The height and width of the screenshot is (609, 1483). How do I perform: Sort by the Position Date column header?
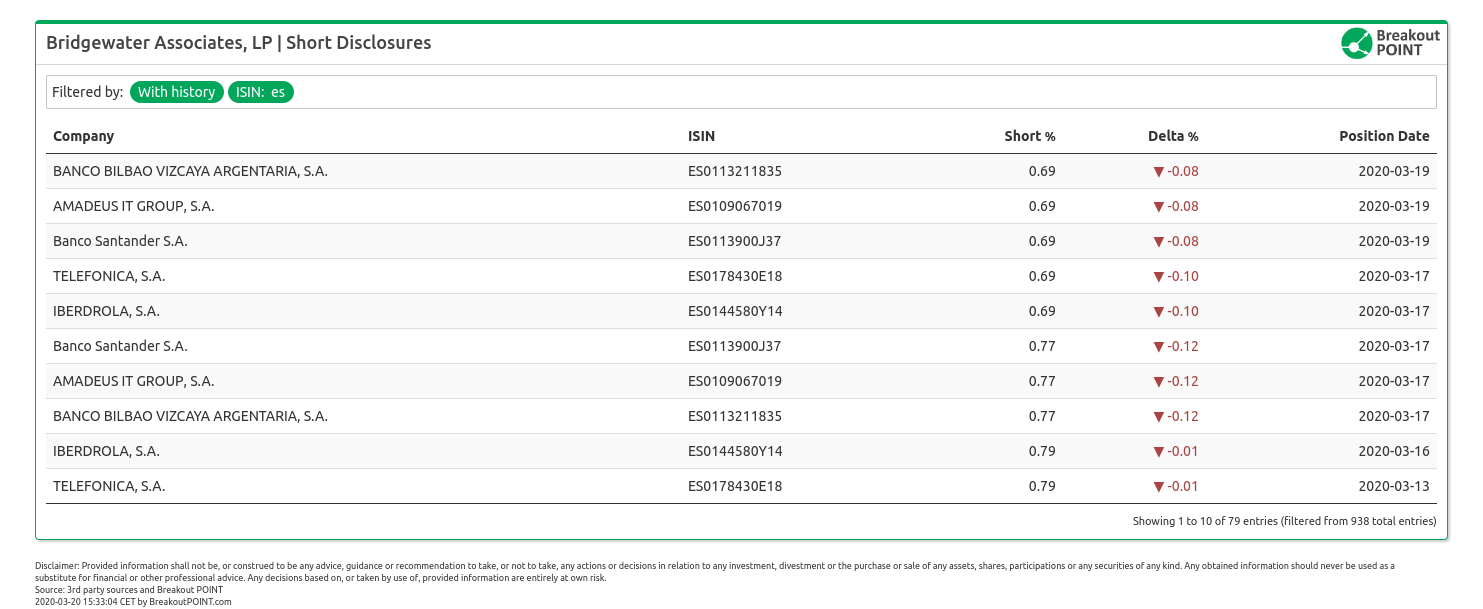1384,136
